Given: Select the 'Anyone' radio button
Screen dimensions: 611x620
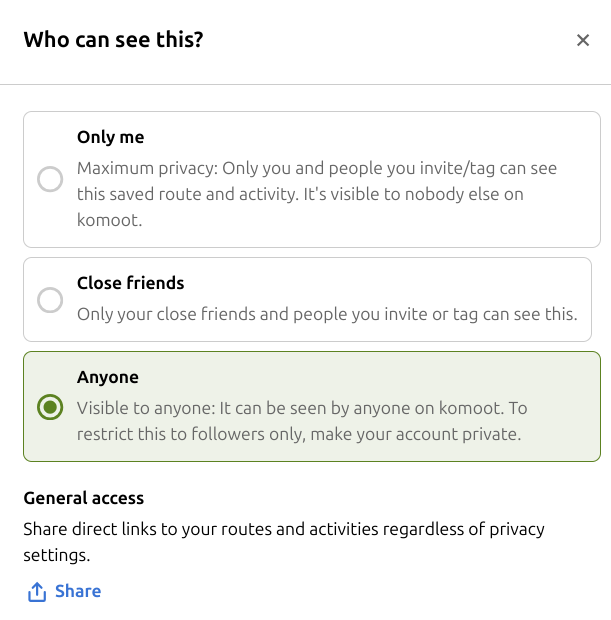Looking at the screenshot, I should click(x=50, y=407).
